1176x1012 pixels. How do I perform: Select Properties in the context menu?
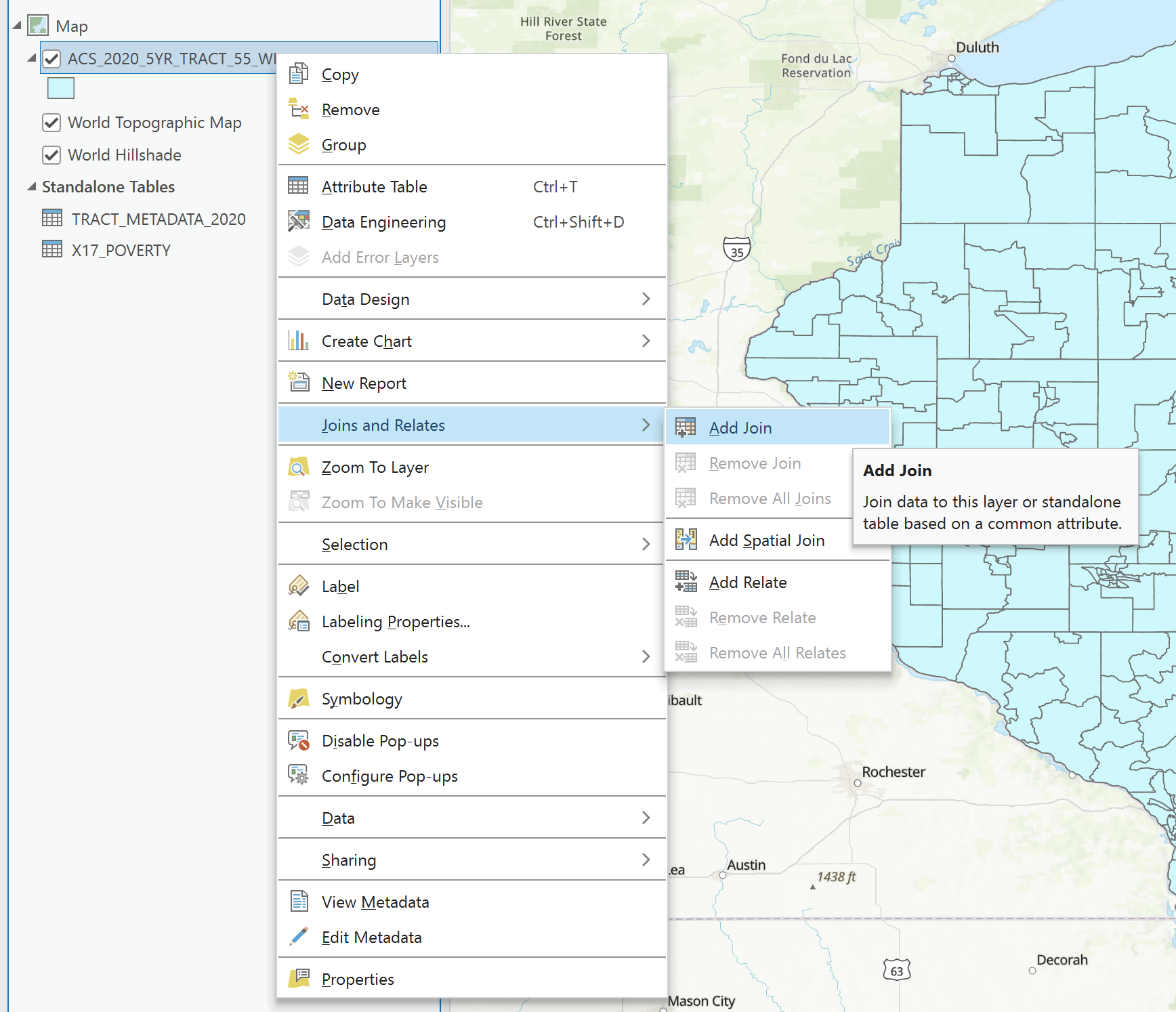pos(358,979)
